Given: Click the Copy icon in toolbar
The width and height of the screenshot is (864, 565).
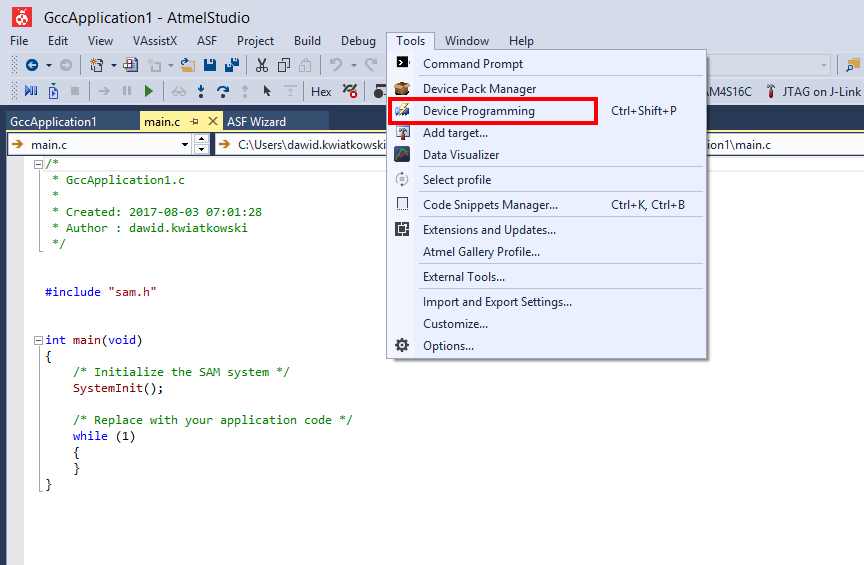Looking at the screenshot, I should point(284,65).
